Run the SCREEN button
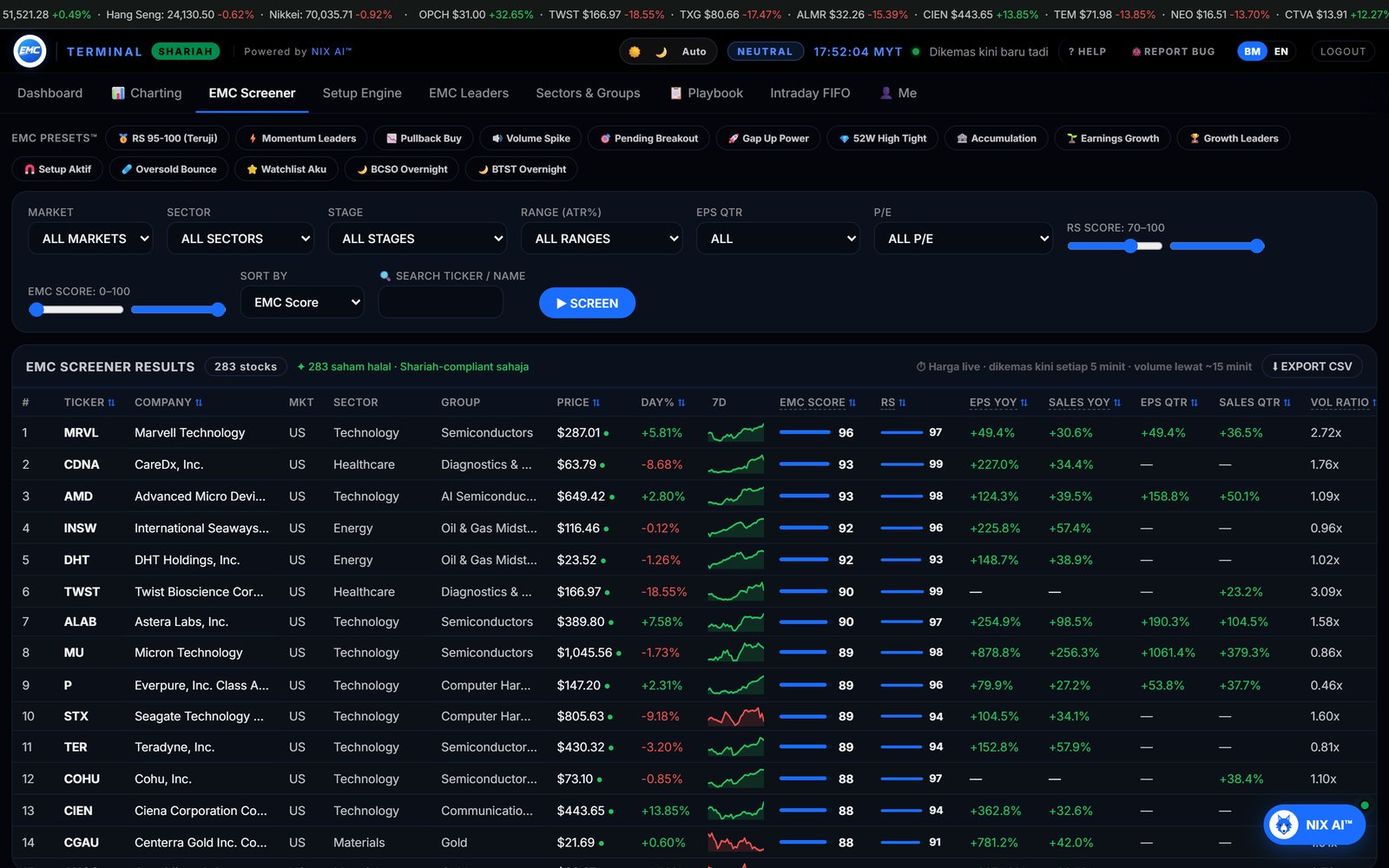 click(587, 303)
